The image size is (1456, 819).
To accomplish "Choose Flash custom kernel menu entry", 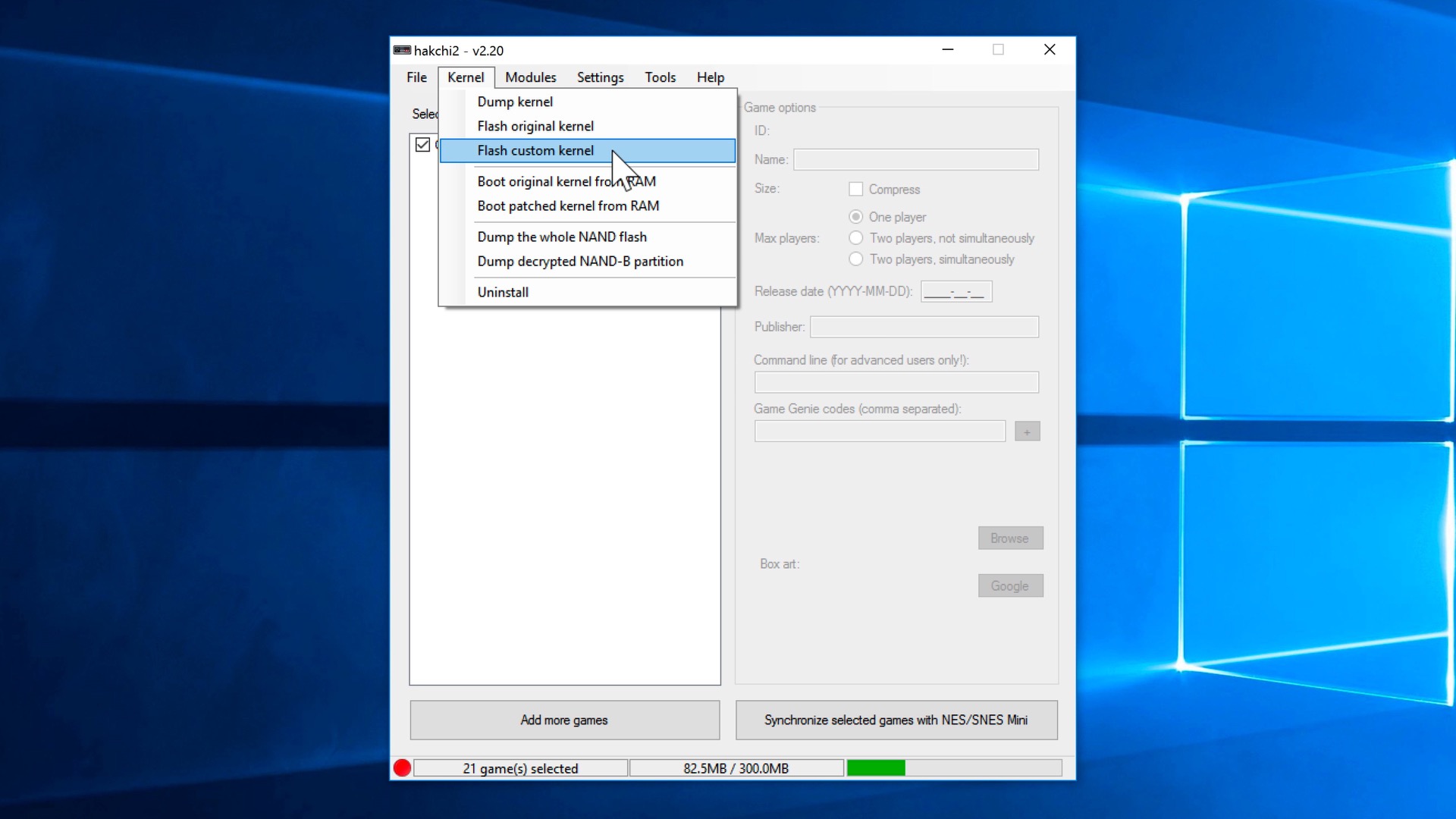I will [x=535, y=150].
